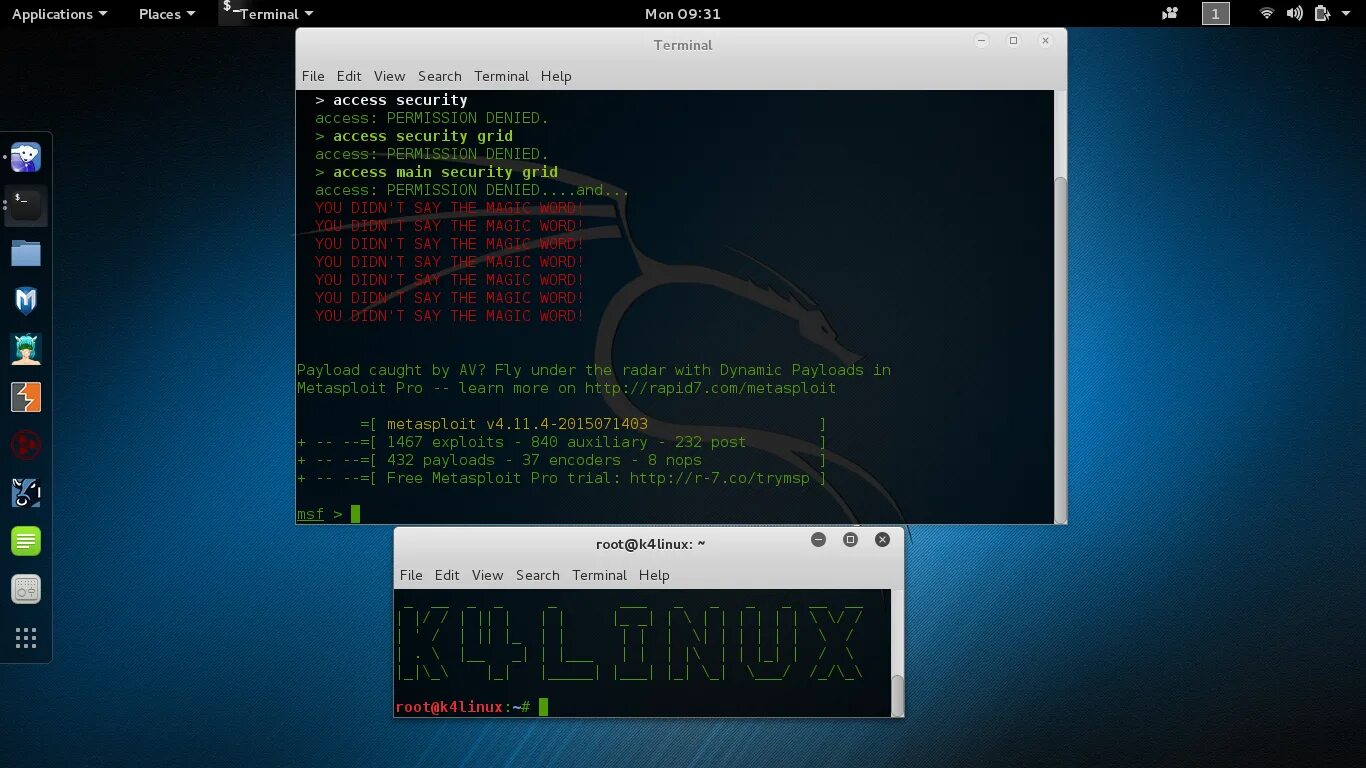Open system menu arrow in top bar
1366x768 pixels.
click(1345, 14)
